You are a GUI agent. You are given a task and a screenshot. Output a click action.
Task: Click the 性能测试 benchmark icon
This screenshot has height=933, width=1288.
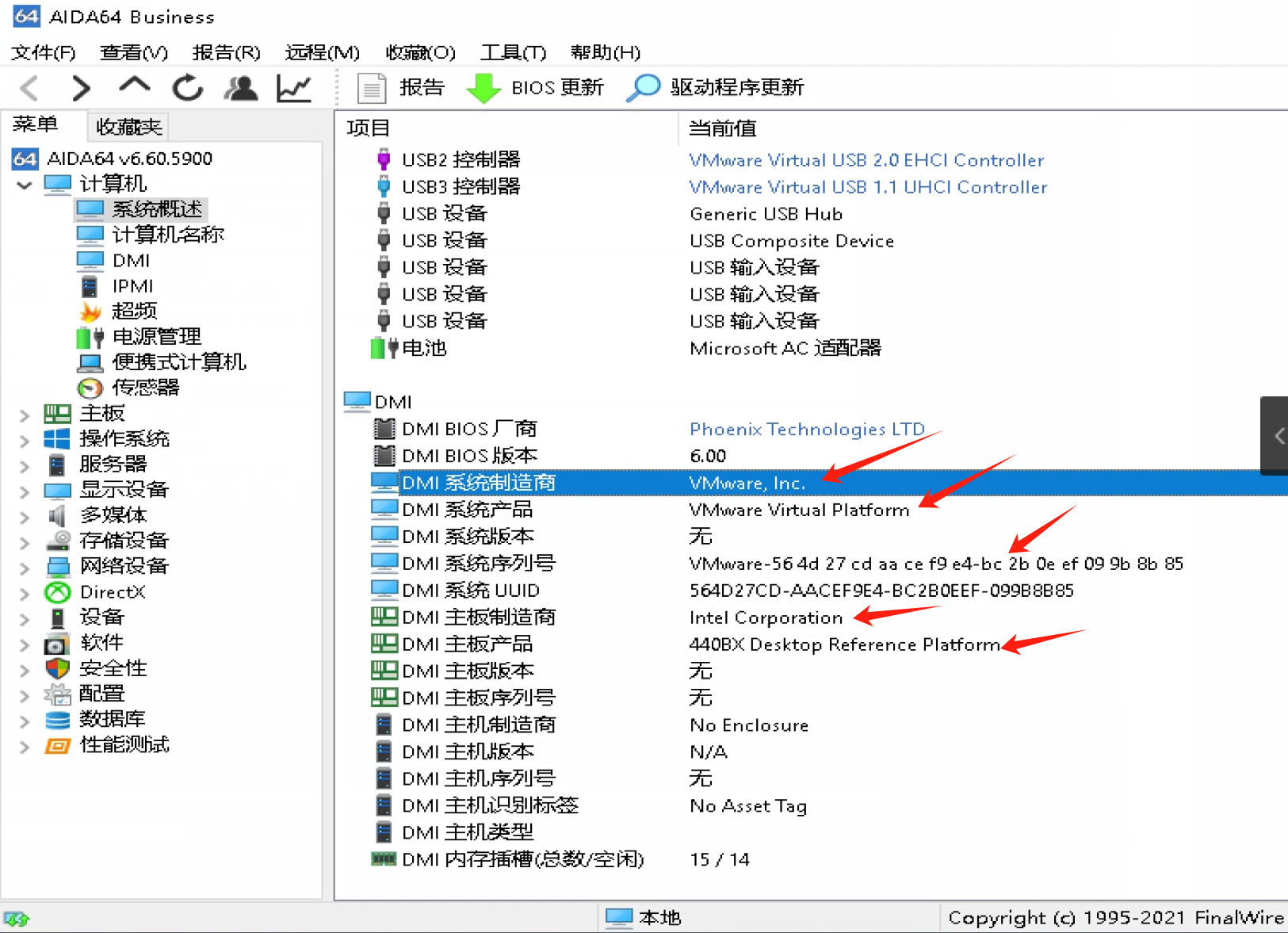[57, 745]
